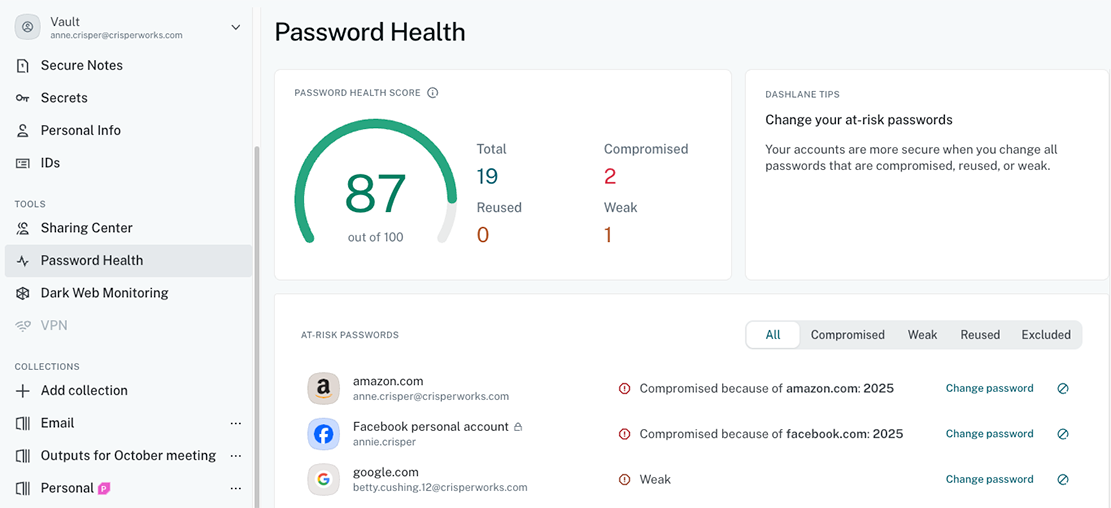1111x508 pixels.
Task: Click the Password Health Score info icon
Action: 433,93
